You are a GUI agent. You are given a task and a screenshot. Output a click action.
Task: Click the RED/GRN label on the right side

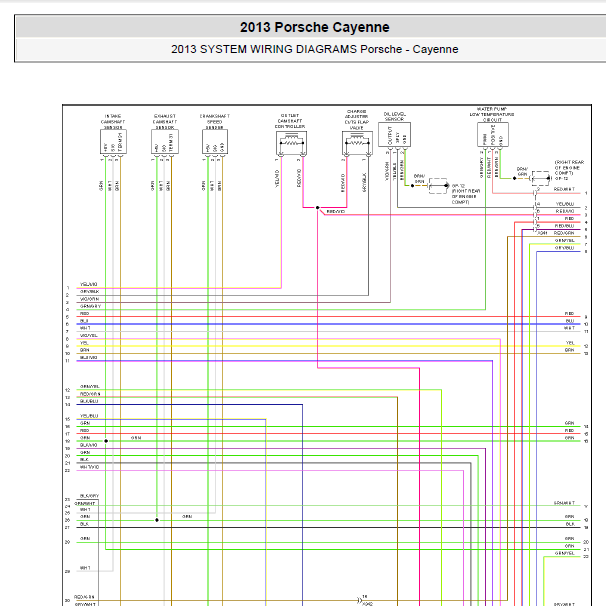564,233
